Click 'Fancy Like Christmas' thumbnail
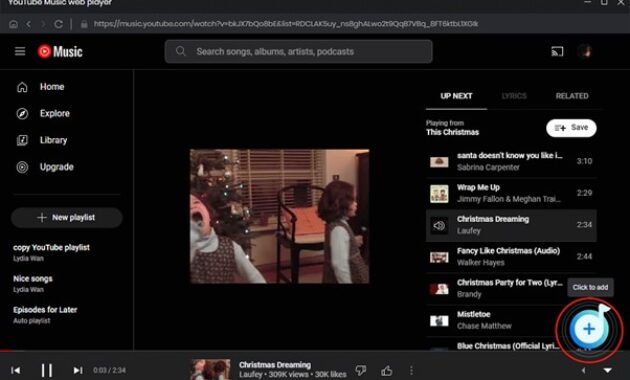 tap(439, 257)
